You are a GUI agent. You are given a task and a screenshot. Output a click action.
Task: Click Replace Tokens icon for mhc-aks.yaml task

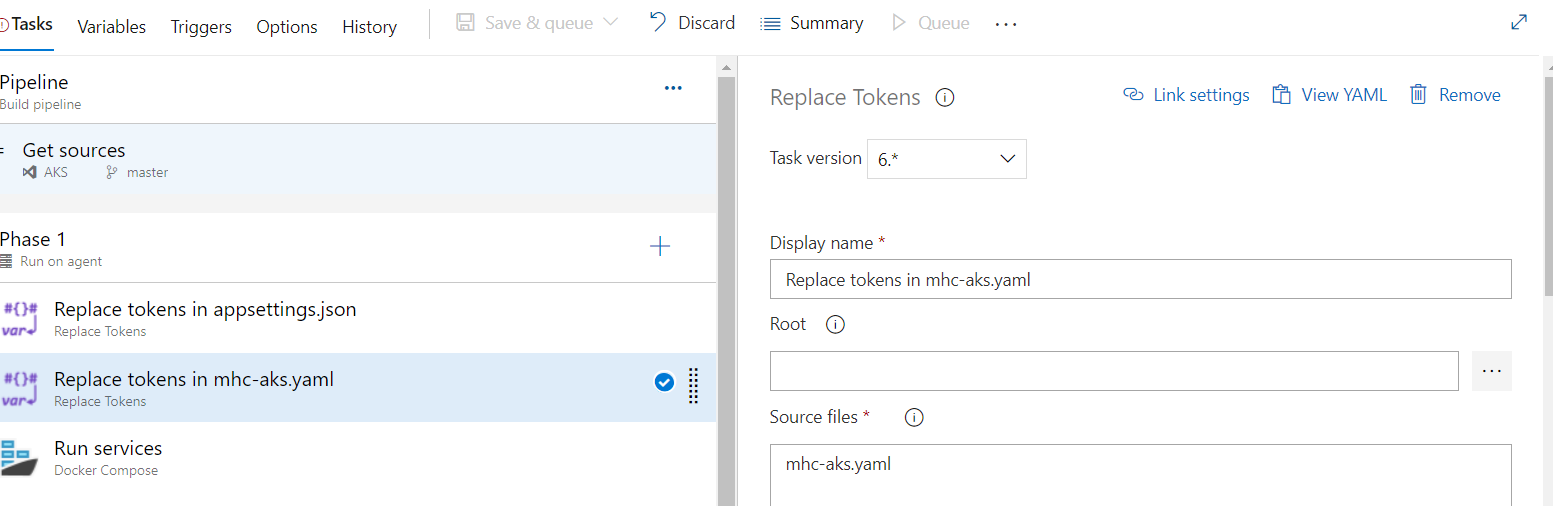tap(20, 388)
